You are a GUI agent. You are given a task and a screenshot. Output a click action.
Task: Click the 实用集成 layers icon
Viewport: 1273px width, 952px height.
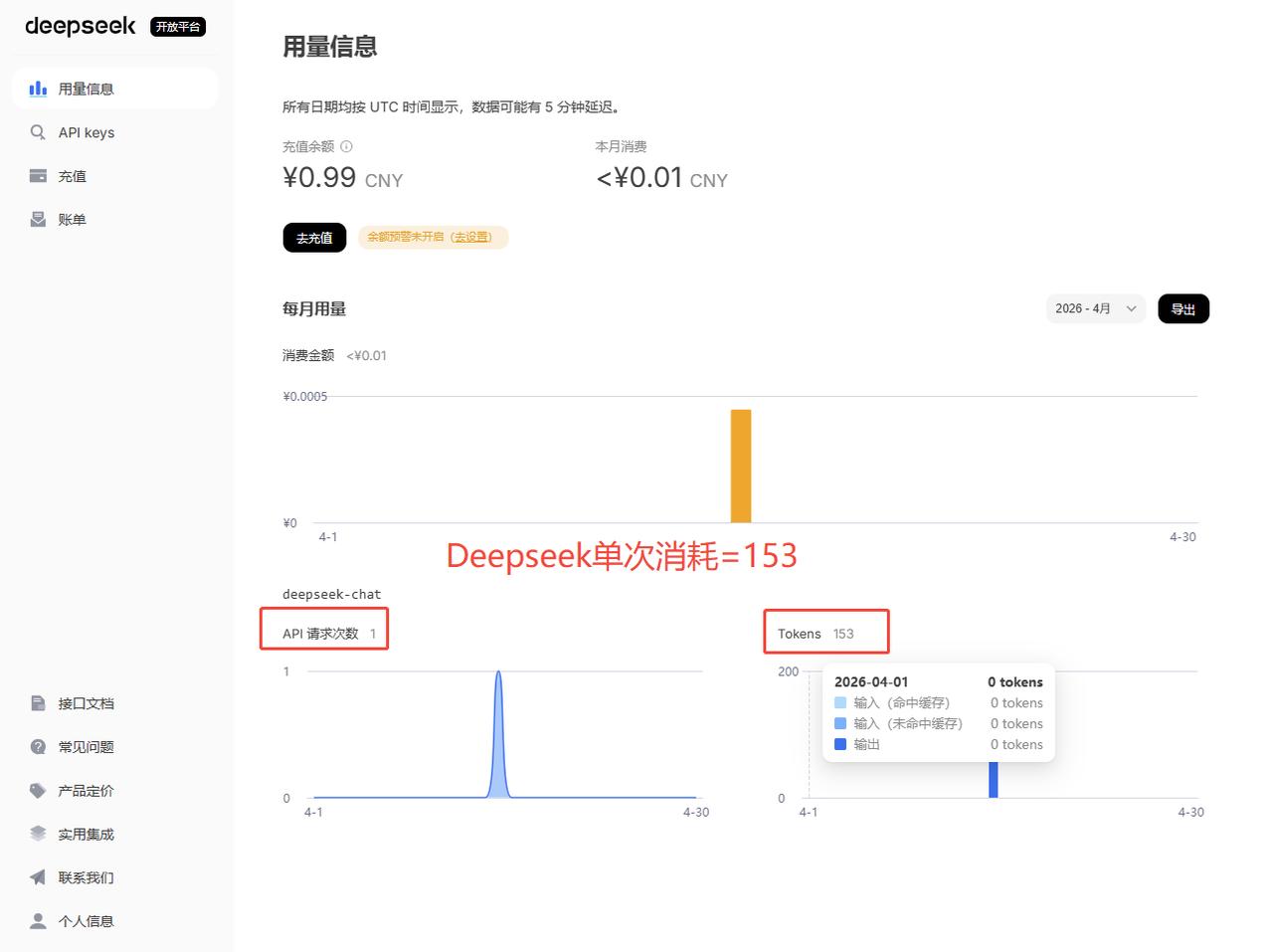[x=37, y=834]
